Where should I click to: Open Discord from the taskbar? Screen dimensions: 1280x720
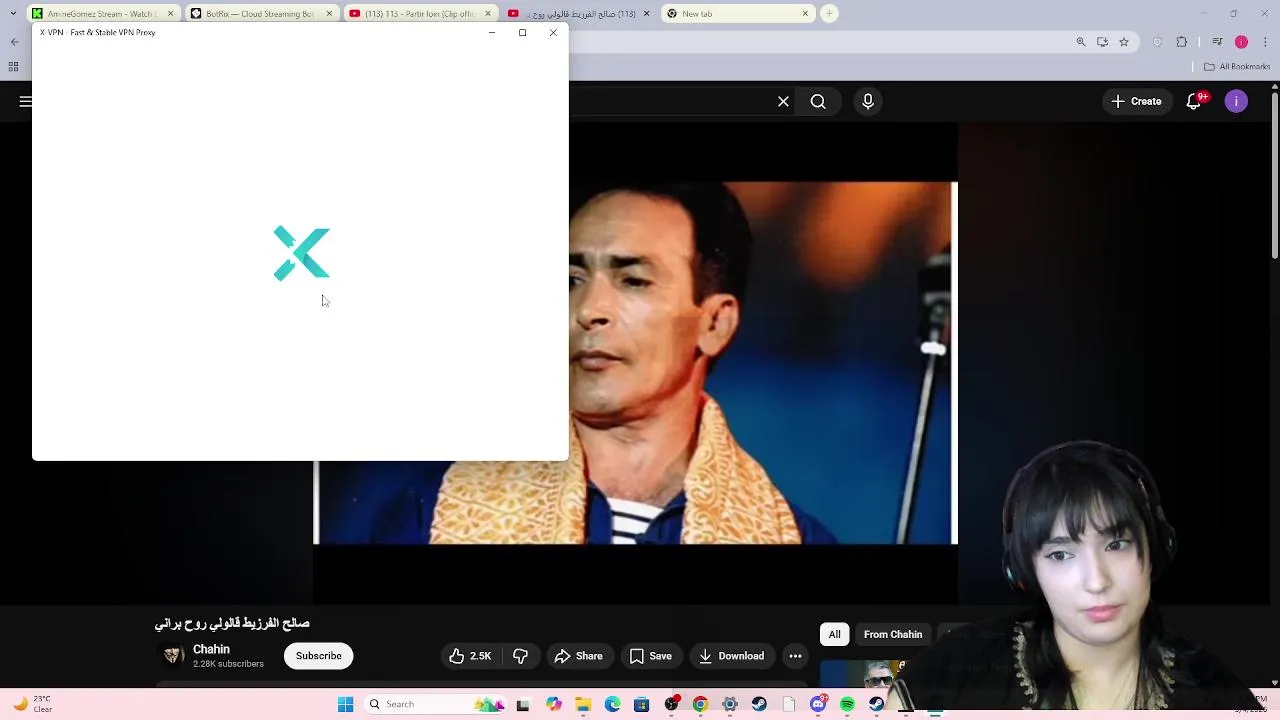[818, 704]
